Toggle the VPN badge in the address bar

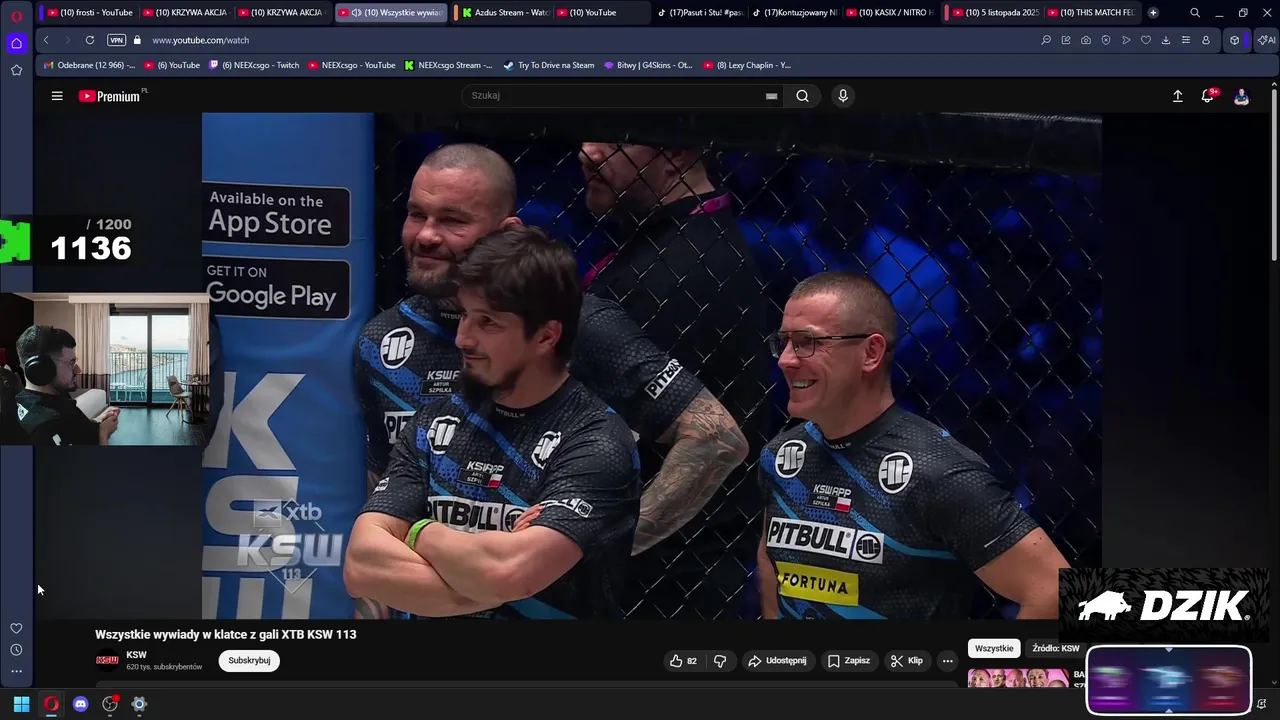point(116,40)
